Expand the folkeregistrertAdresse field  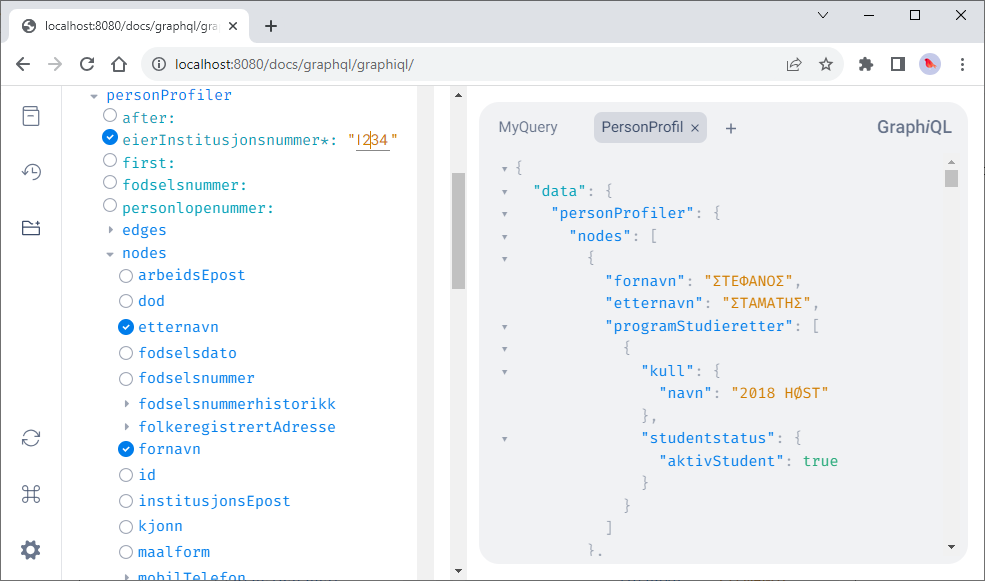(x=127, y=428)
